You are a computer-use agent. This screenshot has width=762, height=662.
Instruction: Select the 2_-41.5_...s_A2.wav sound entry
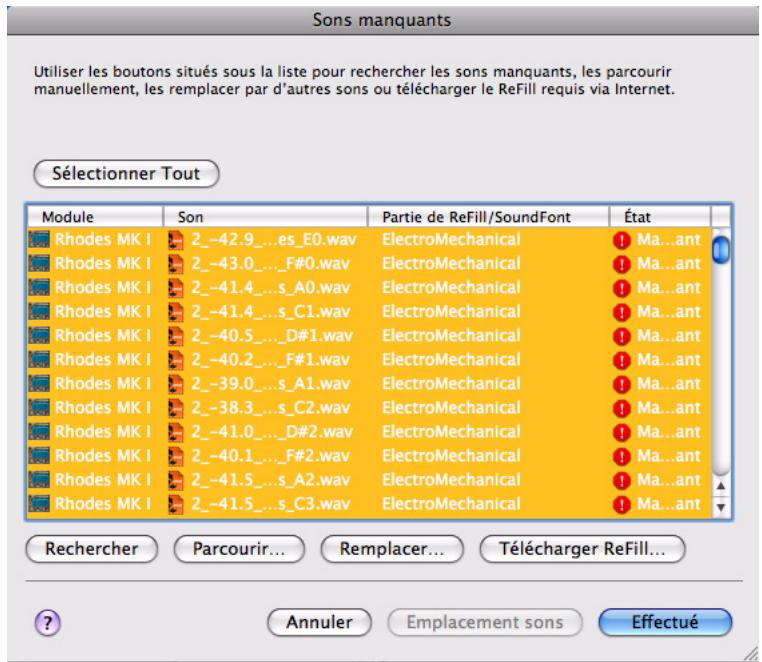(270, 480)
